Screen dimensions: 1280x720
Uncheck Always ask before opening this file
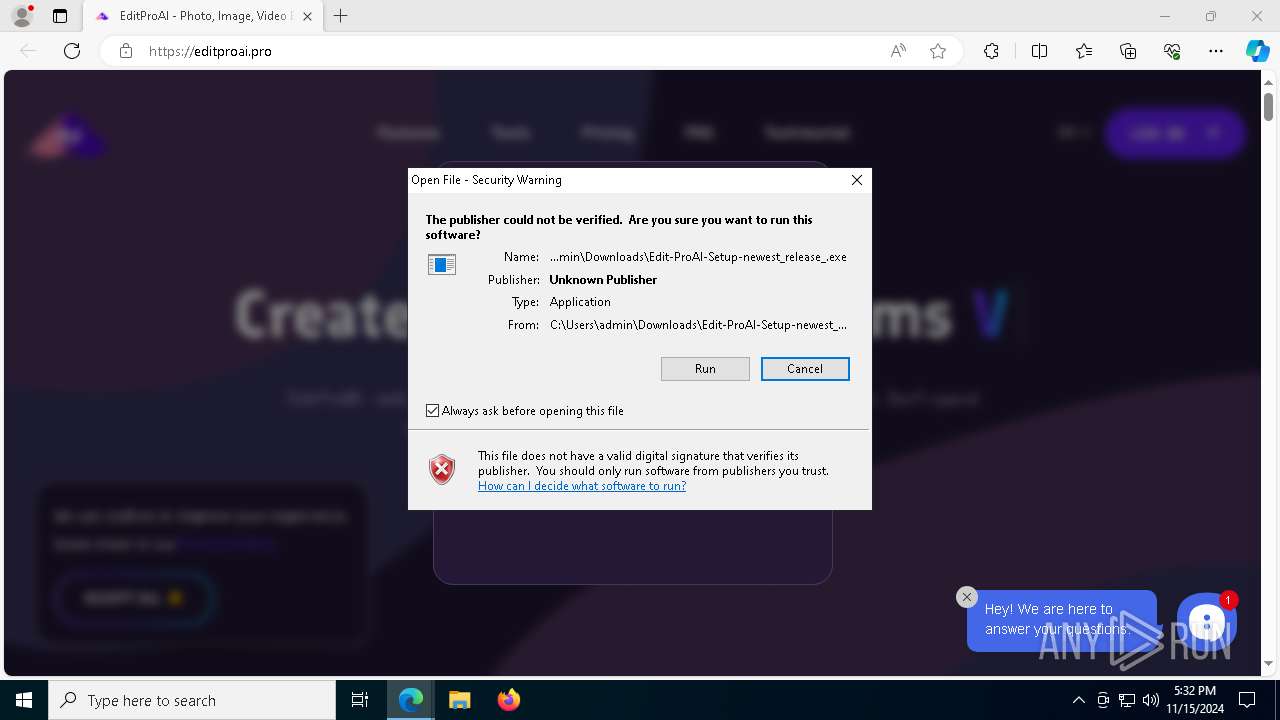coord(433,411)
